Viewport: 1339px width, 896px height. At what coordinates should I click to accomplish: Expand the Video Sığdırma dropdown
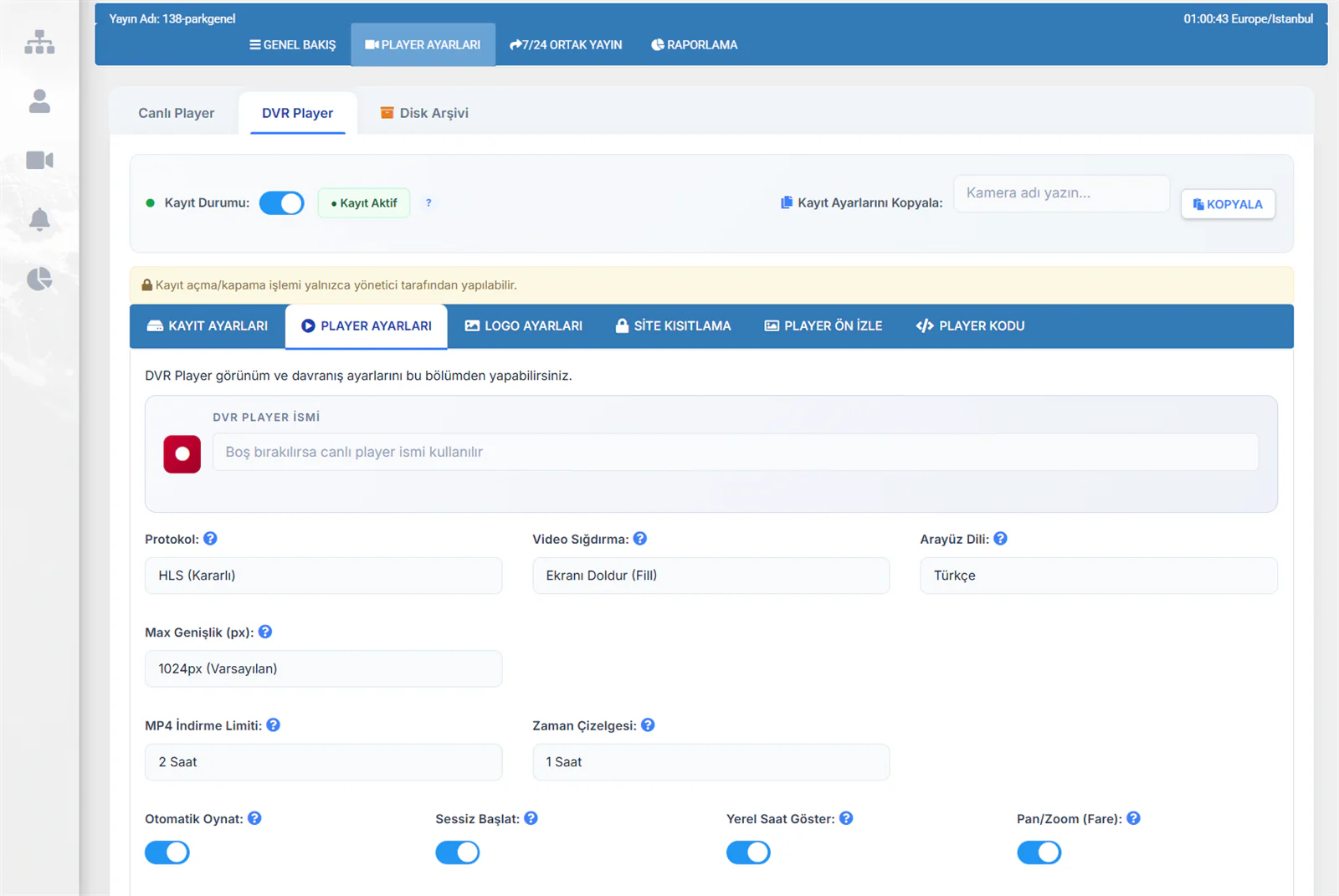(711, 576)
